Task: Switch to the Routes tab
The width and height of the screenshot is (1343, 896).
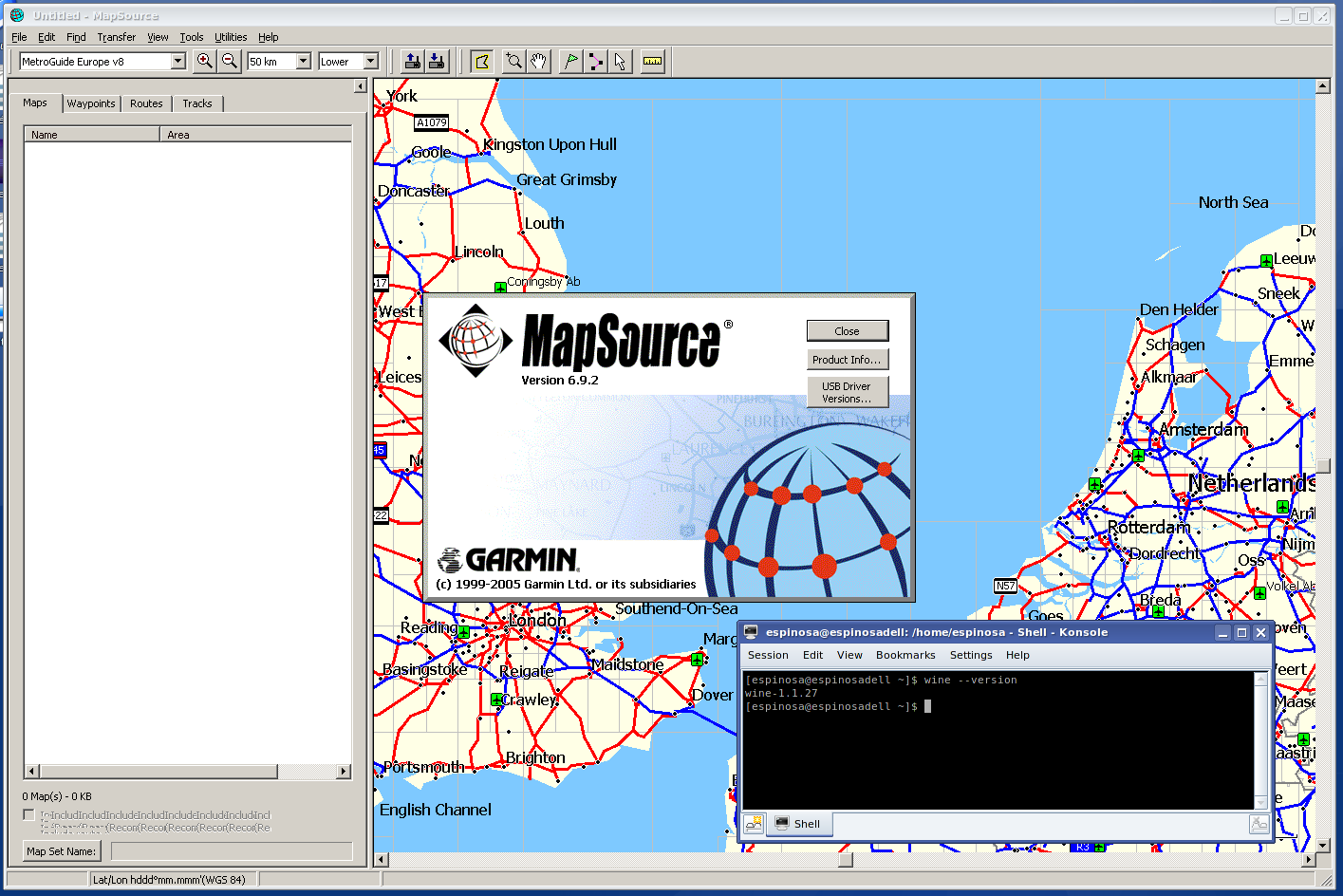Action: coord(146,103)
